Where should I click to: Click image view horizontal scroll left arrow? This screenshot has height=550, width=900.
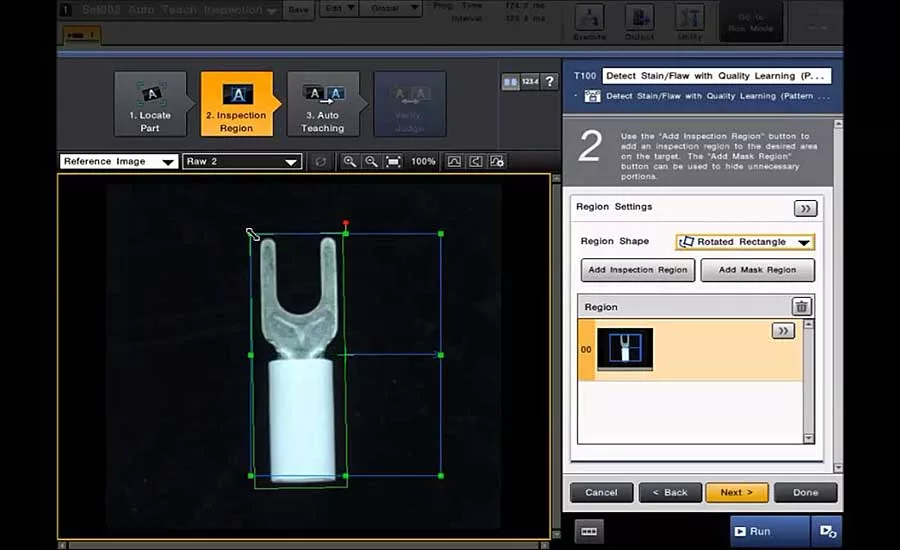click(62, 545)
